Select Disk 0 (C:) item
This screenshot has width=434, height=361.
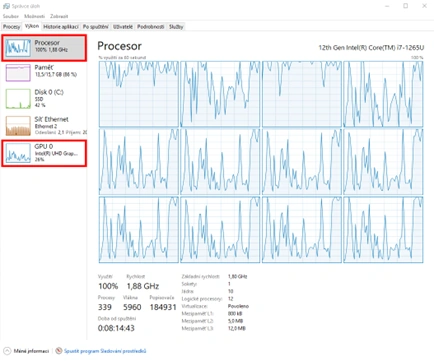(x=44, y=98)
